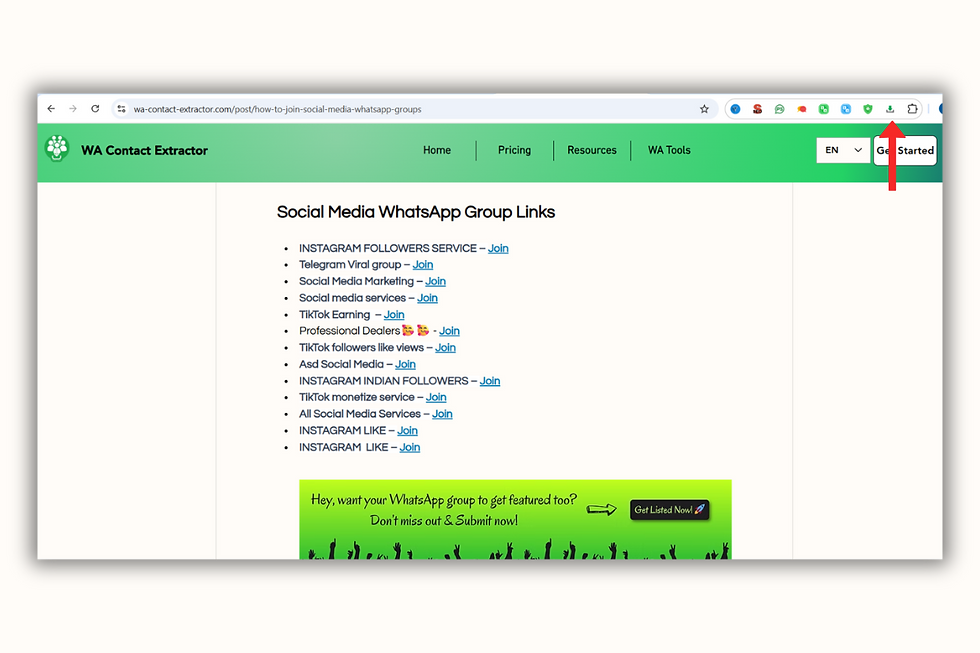Image resolution: width=980 pixels, height=653 pixels.
Task: Expand the EN language dropdown
Action: pyautogui.click(x=843, y=150)
